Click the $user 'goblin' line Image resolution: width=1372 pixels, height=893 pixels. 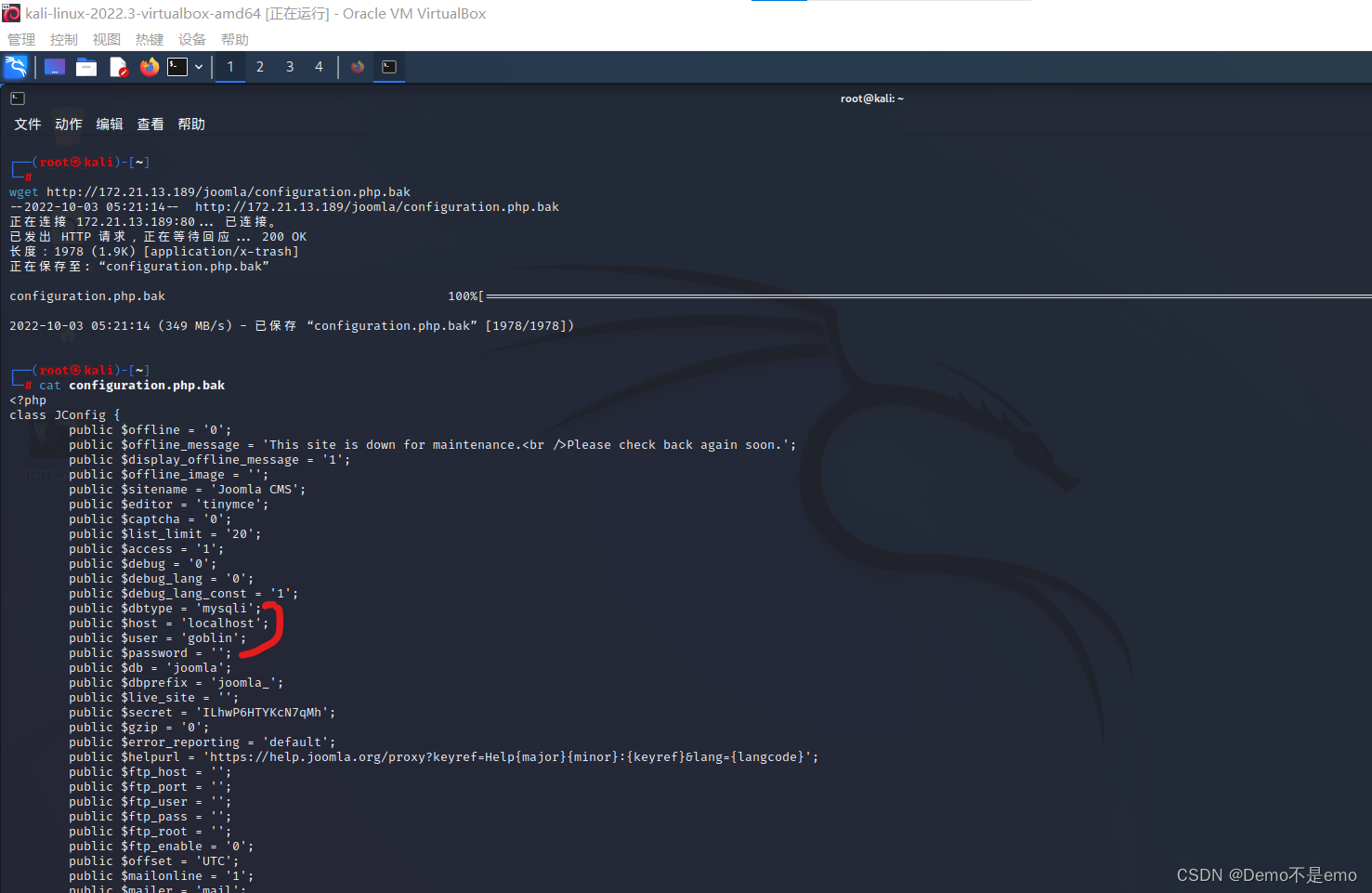coord(158,638)
